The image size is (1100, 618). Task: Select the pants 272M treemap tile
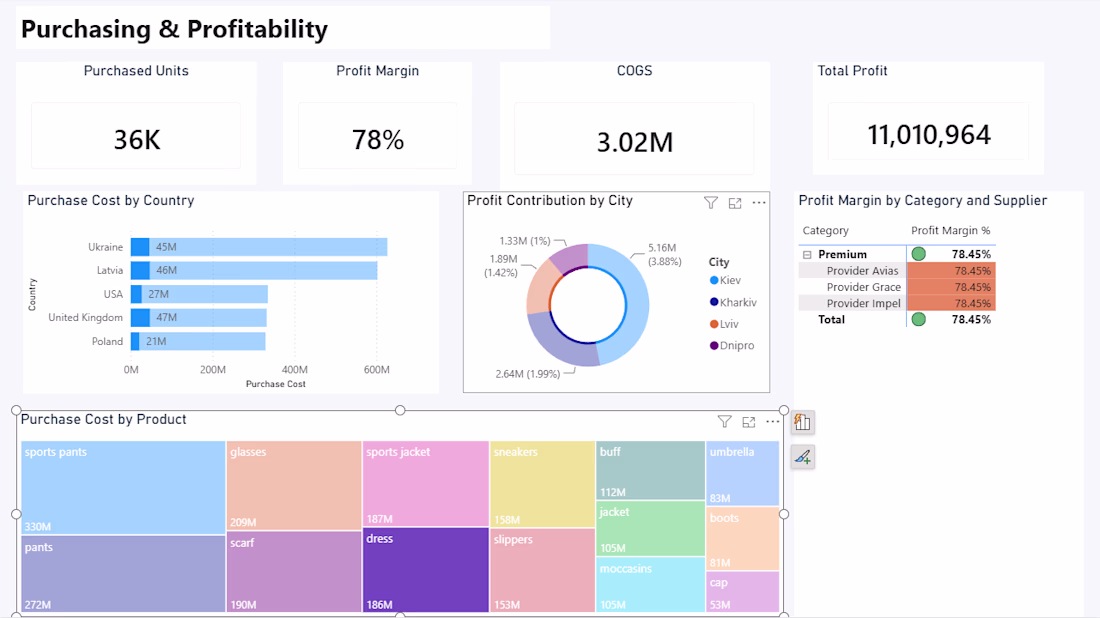coord(123,574)
